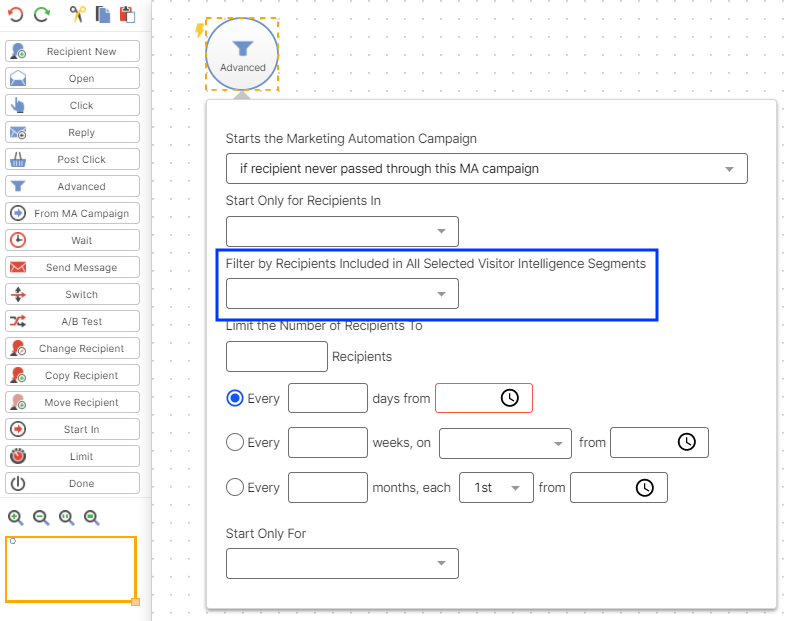795x621 pixels.
Task: Select the Advanced funnel node on canvas
Action: (x=242, y=54)
